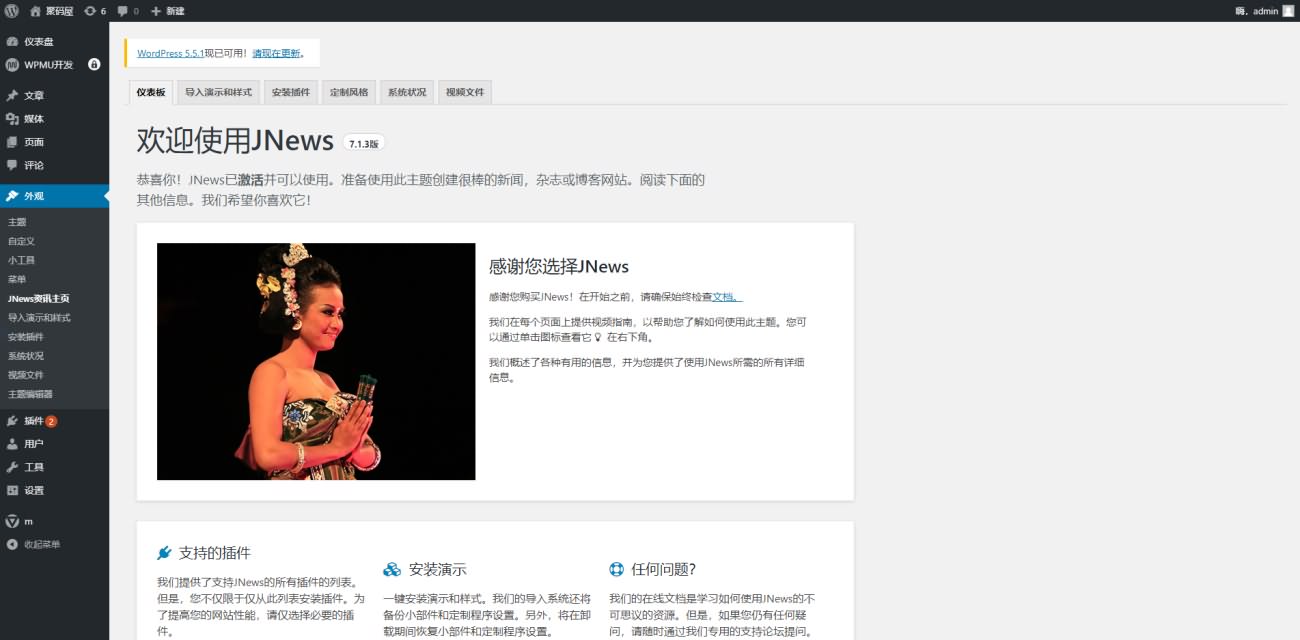Click the lock badge beside WPMU开发
The image size is (1300, 640).
94,64
